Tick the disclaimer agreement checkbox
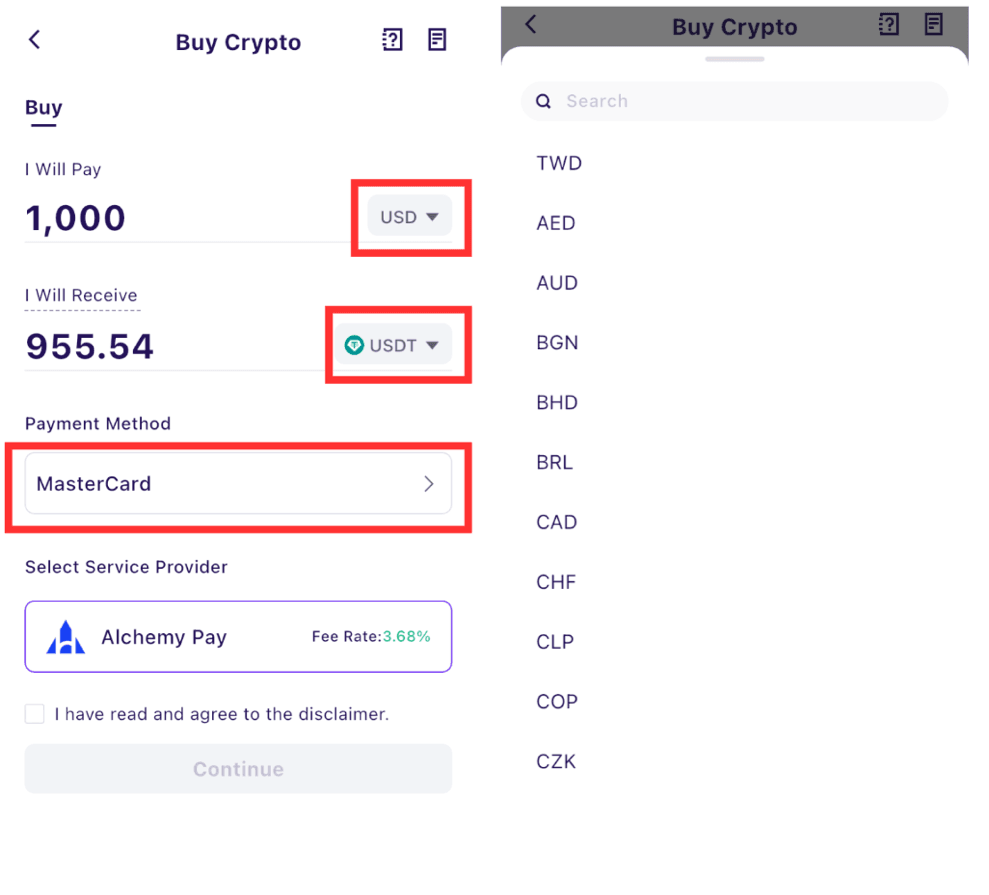 tap(35, 714)
